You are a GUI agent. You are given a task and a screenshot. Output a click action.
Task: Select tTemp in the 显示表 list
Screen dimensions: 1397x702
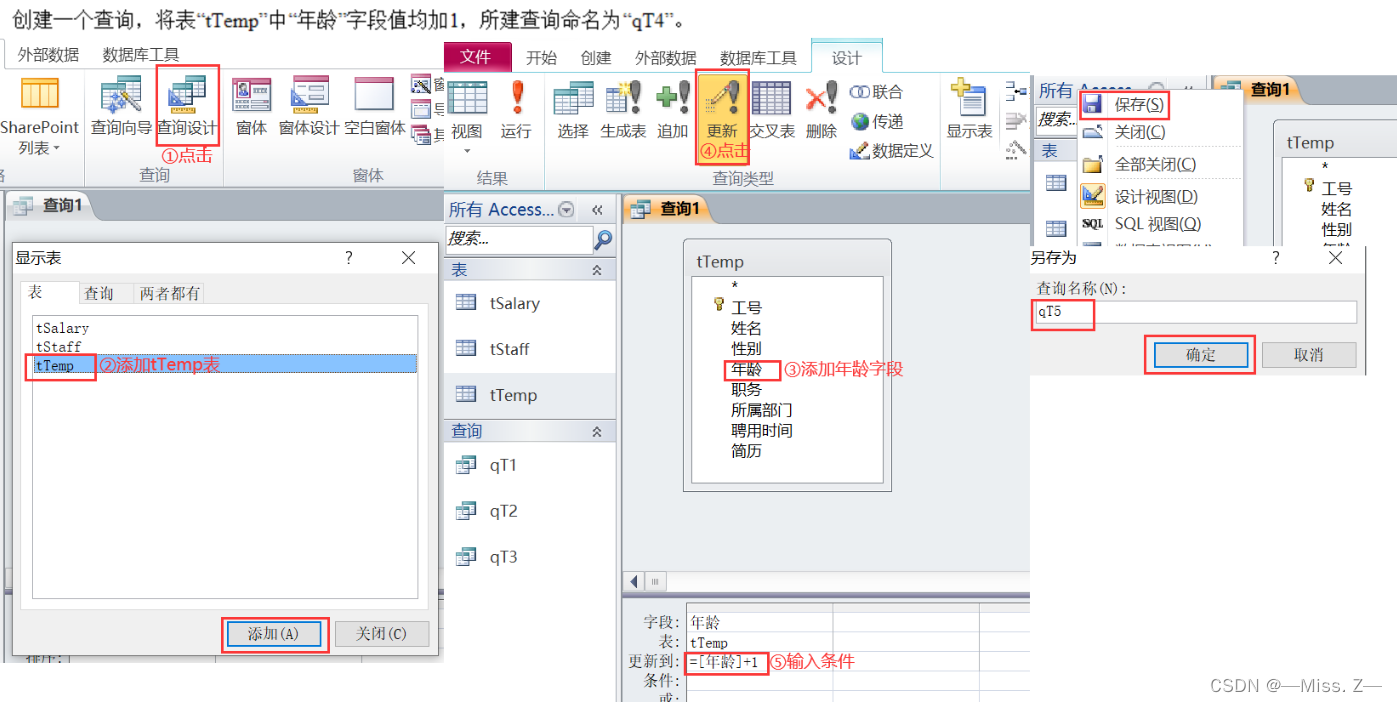click(x=225, y=365)
